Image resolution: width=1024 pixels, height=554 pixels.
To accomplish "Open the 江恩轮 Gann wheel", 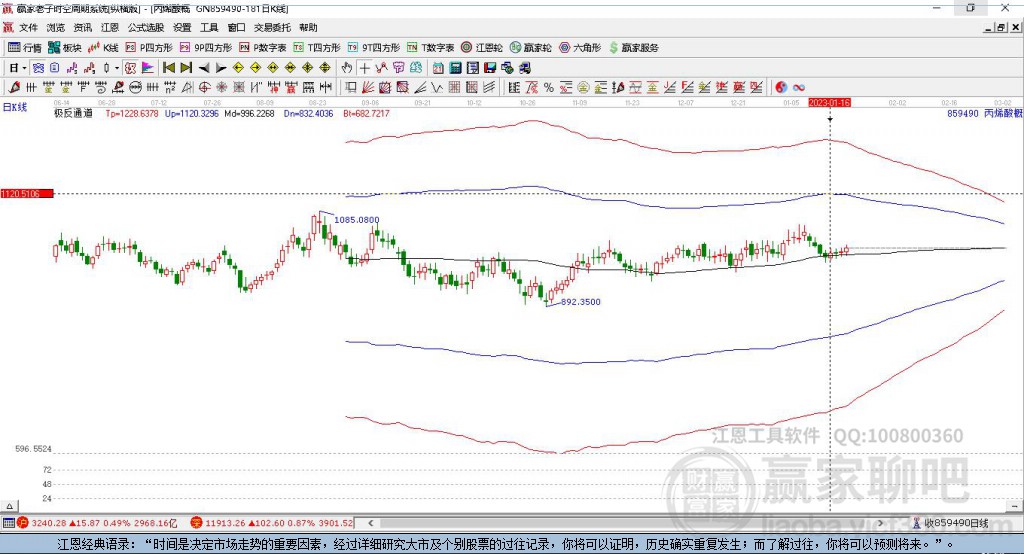I will [482, 48].
